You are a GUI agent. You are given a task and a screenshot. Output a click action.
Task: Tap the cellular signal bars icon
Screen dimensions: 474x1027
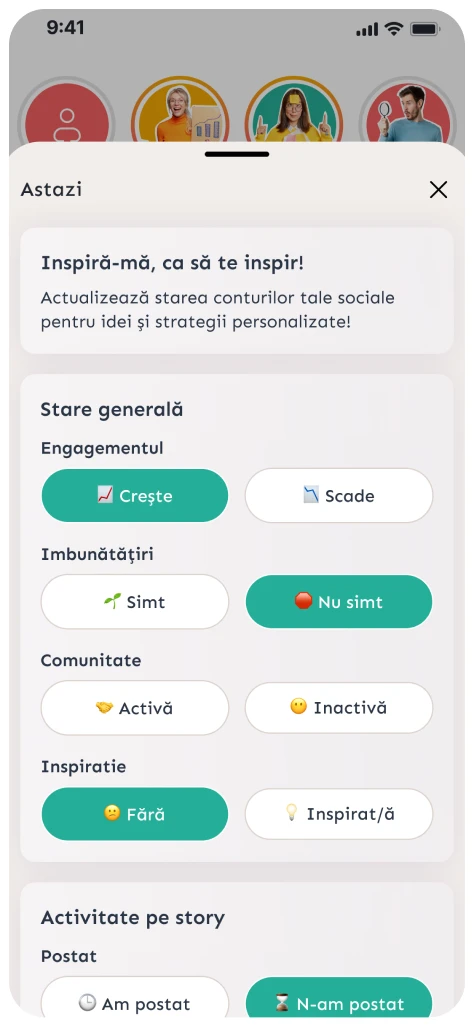367,29
